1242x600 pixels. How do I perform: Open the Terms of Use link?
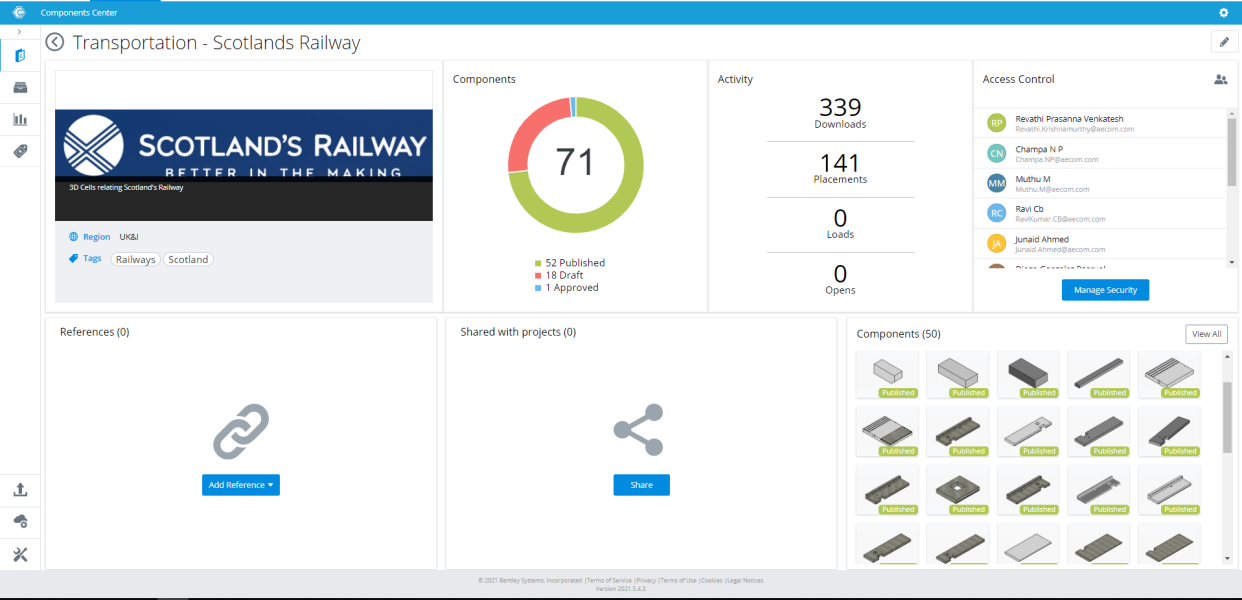point(678,580)
